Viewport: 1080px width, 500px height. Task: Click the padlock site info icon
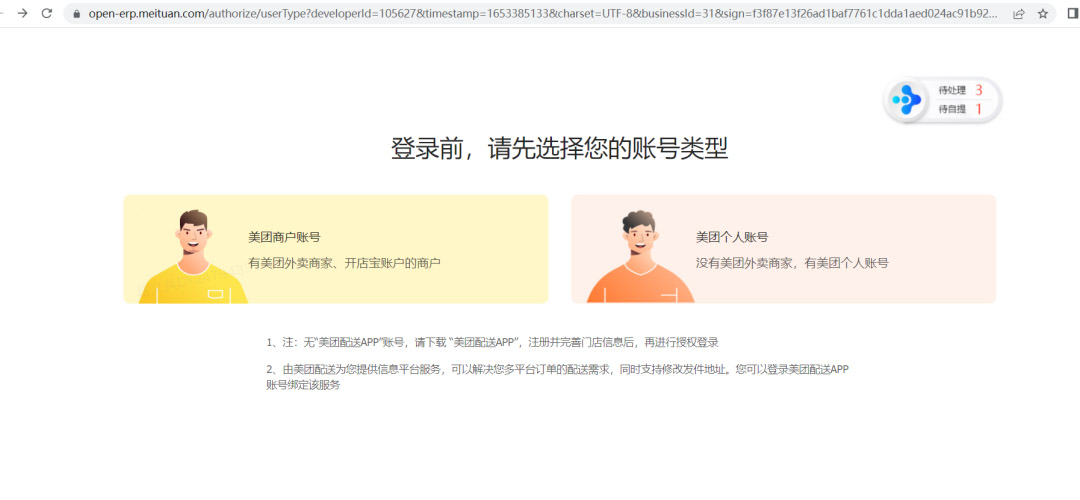(x=77, y=13)
